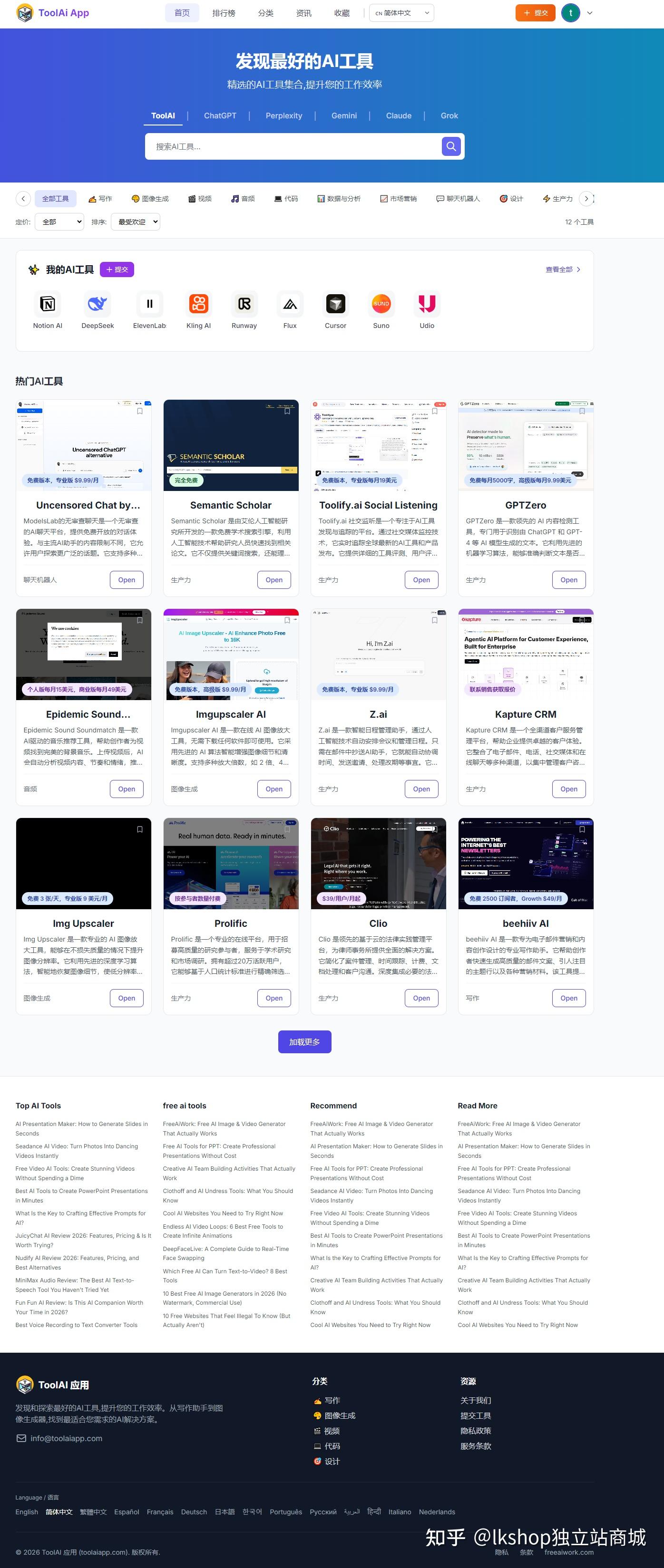Select the 首页 nav item
Screen dimensions: 664x1568
click(182, 13)
